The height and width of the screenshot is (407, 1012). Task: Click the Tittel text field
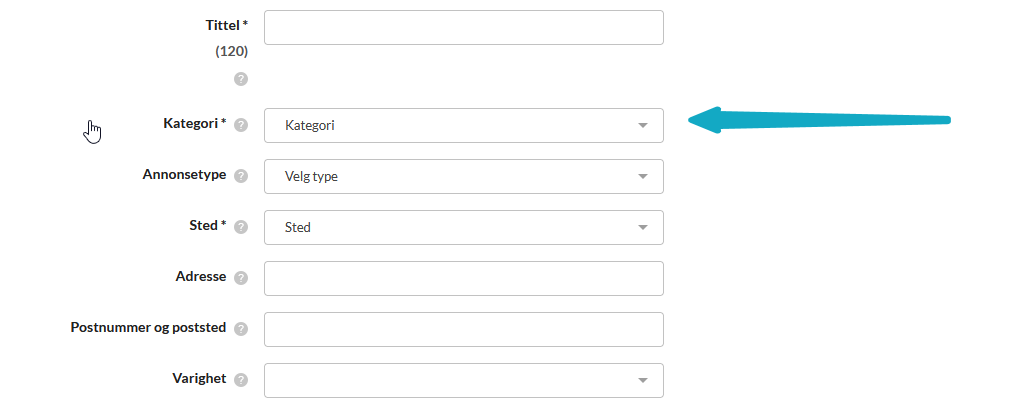[x=463, y=28]
